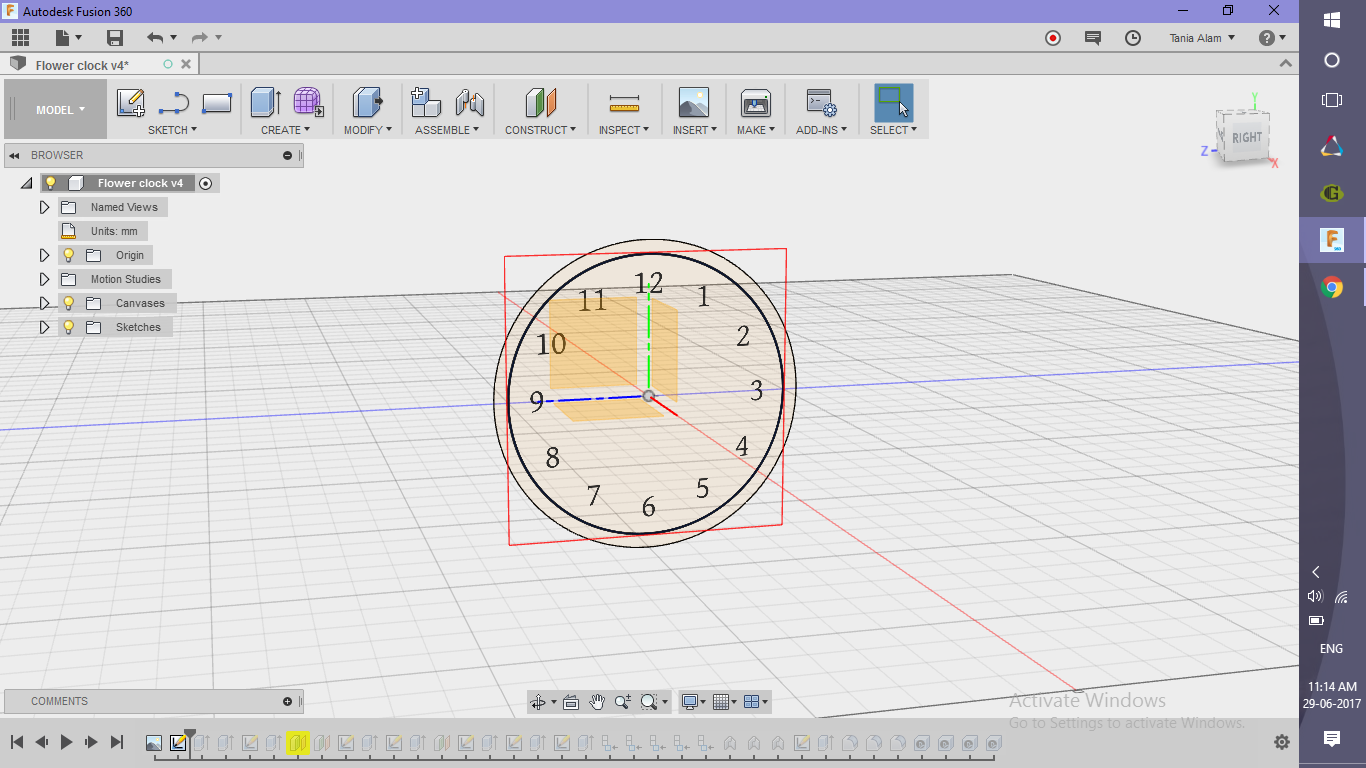Screen dimensions: 1366x768
Task: Open the INSPECT menu
Action: tap(624, 130)
